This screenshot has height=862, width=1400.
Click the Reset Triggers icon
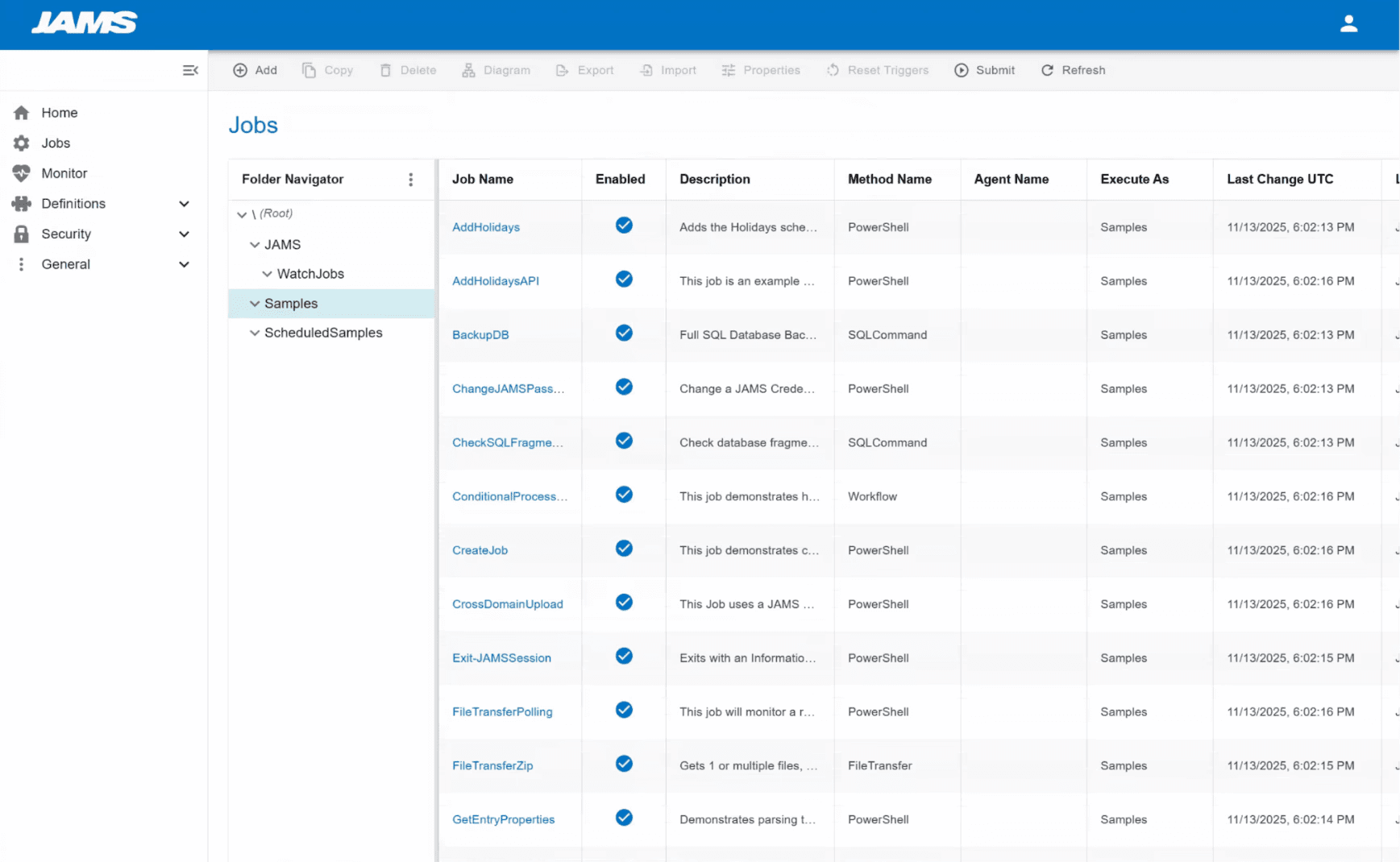click(x=833, y=70)
